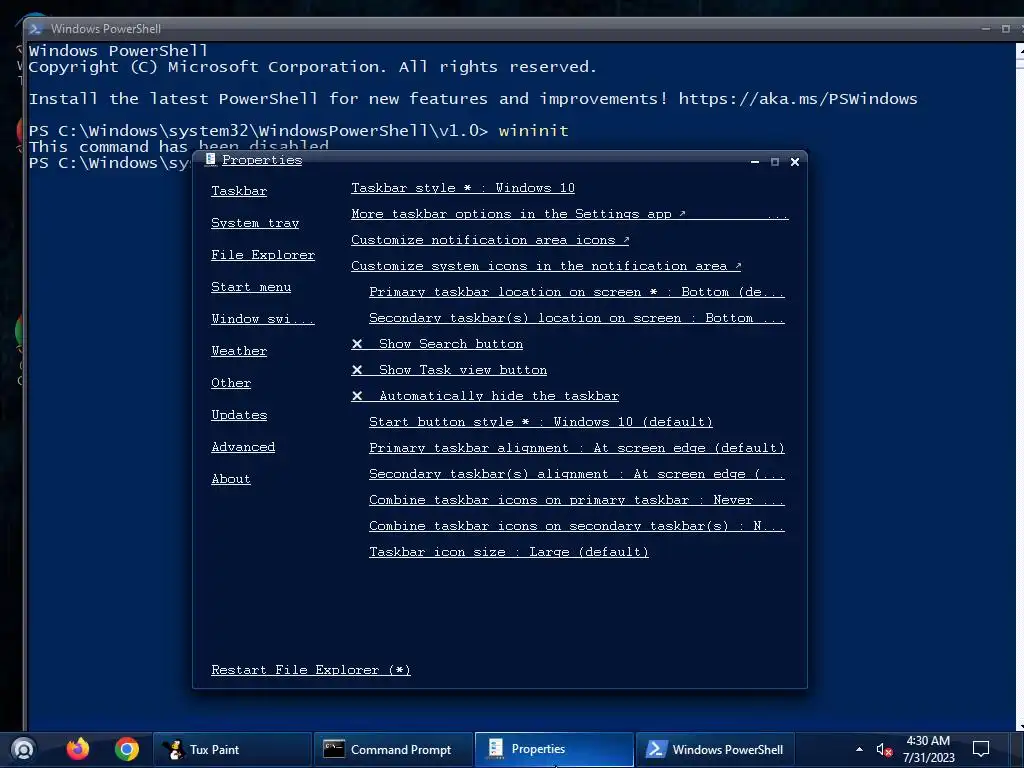Change Start button style option
This screenshot has height=768, width=1024.
(541, 423)
